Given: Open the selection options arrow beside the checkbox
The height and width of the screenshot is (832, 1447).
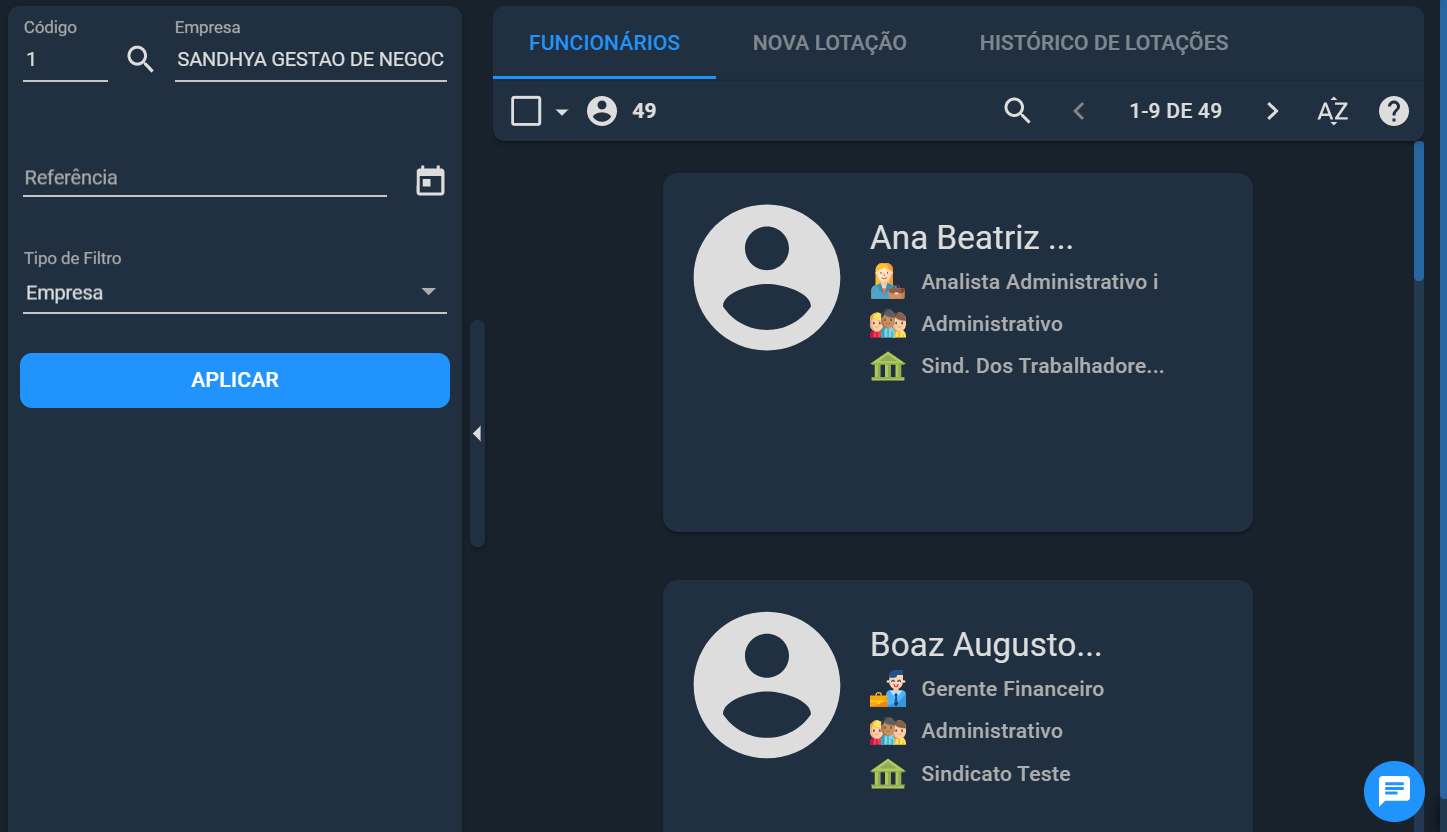Looking at the screenshot, I should 562,112.
